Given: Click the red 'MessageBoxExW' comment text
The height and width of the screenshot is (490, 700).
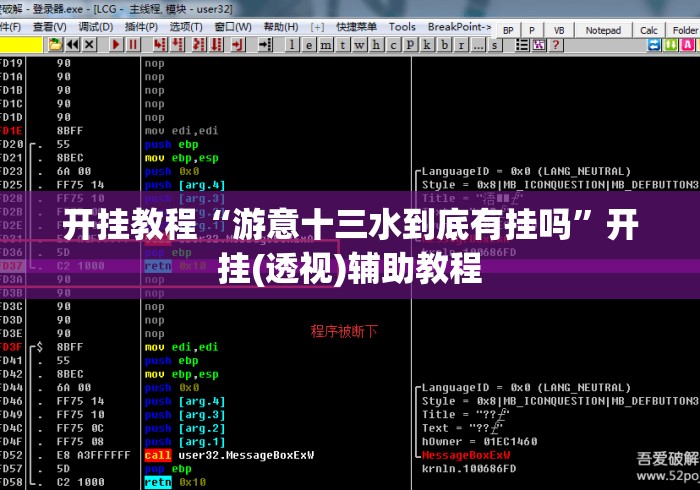Looking at the screenshot, I should coord(466,455).
